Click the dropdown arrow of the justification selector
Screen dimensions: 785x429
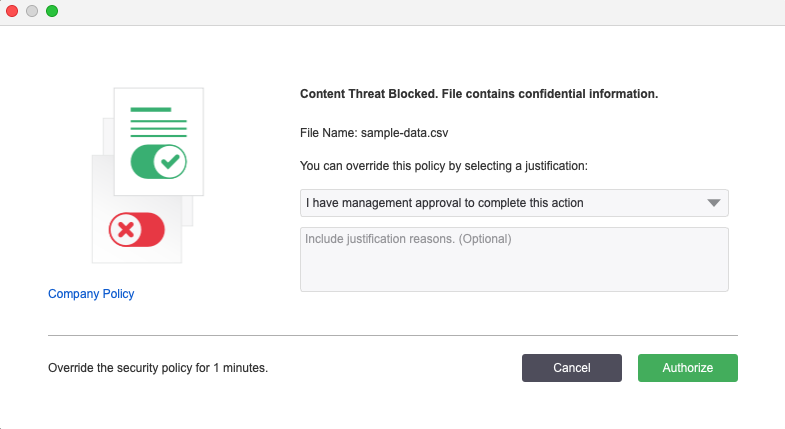tap(713, 203)
